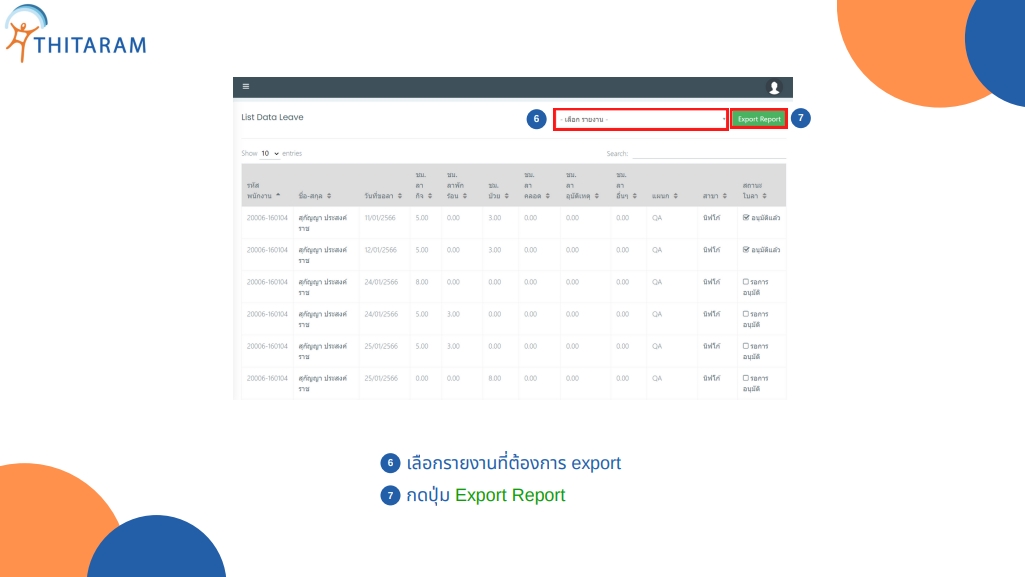Click into the Search input field

tap(708, 154)
